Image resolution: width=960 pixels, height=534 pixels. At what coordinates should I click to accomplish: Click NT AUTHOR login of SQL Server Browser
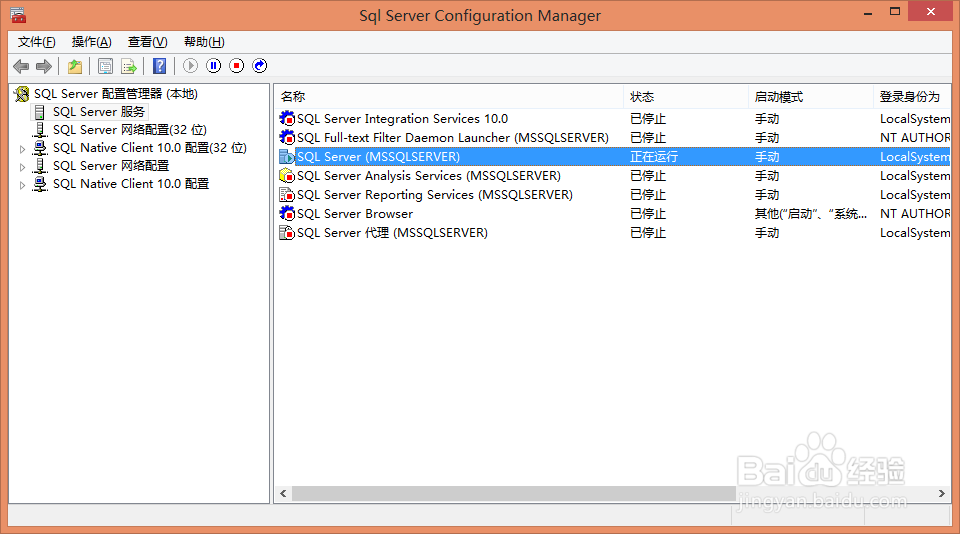click(915, 214)
